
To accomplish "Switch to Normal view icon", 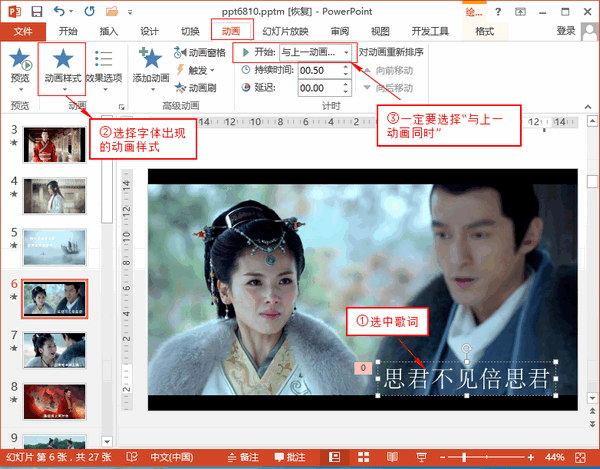I will pos(334,457).
